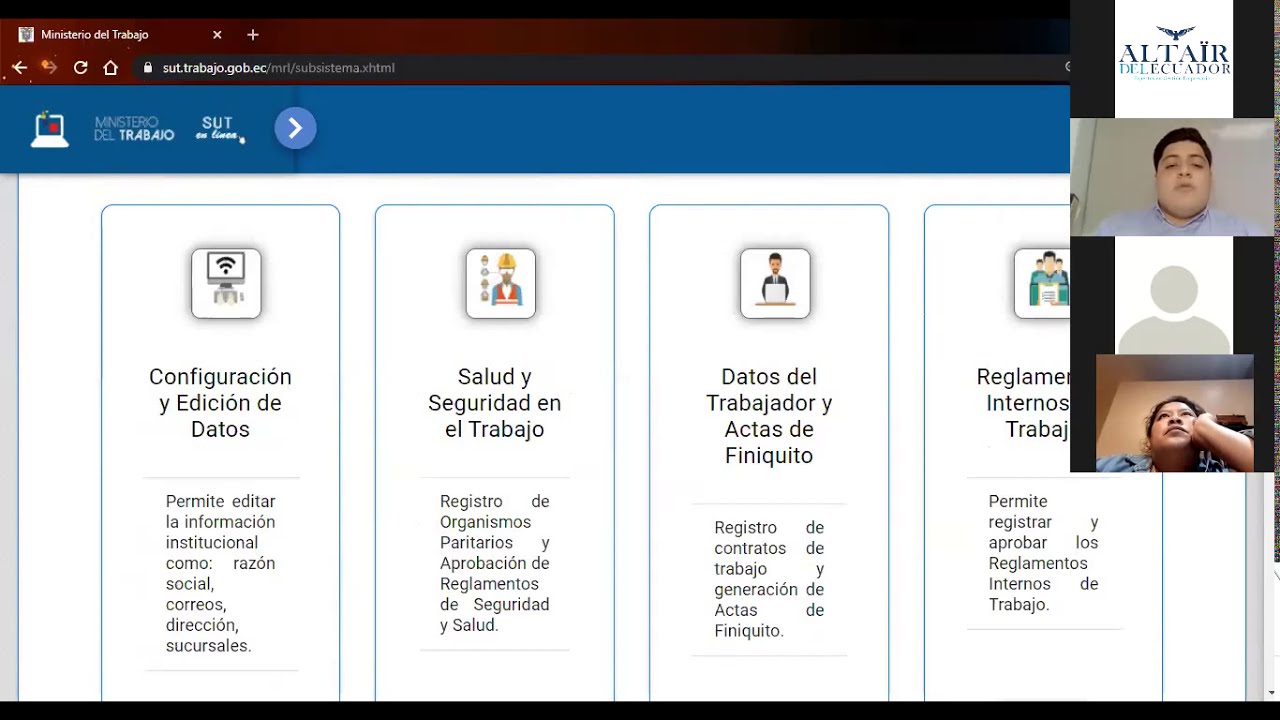Click the speaker's video thumbnail

pyautogui.click(x=1172, y=177)
